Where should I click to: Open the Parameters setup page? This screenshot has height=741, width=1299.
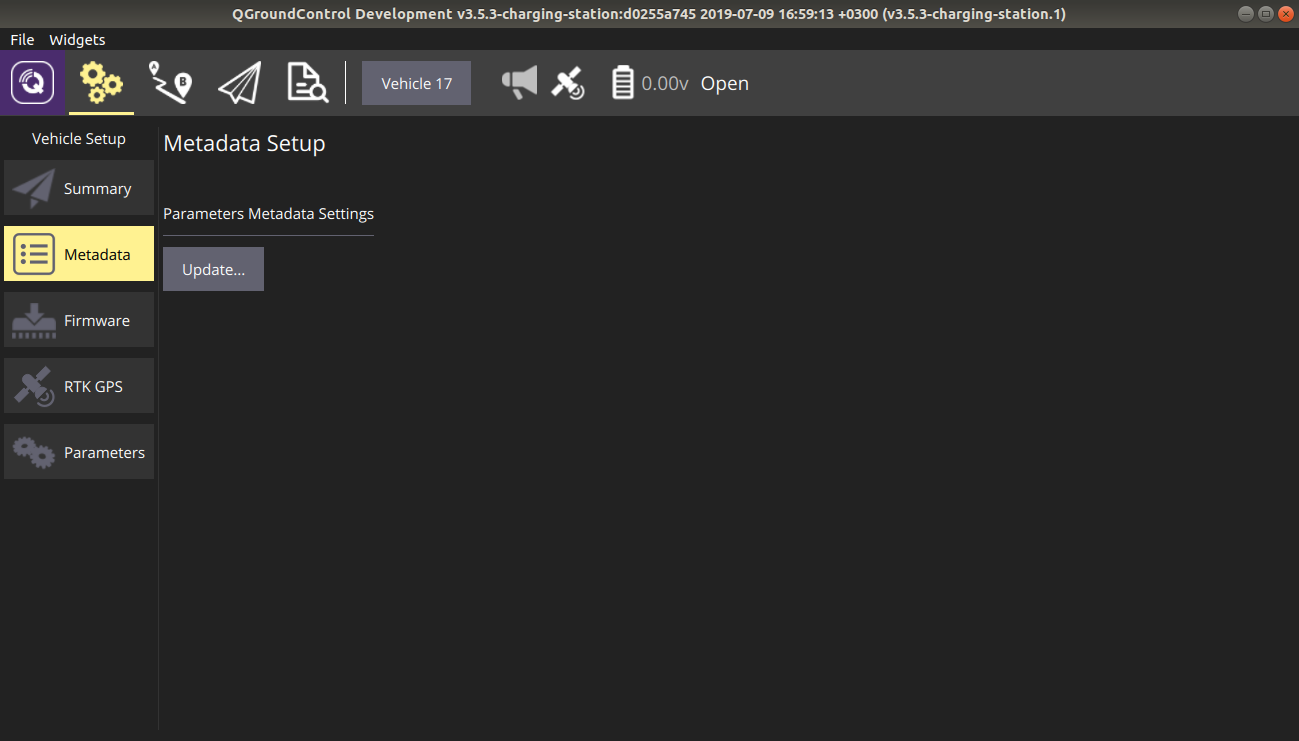pos(79,452)
